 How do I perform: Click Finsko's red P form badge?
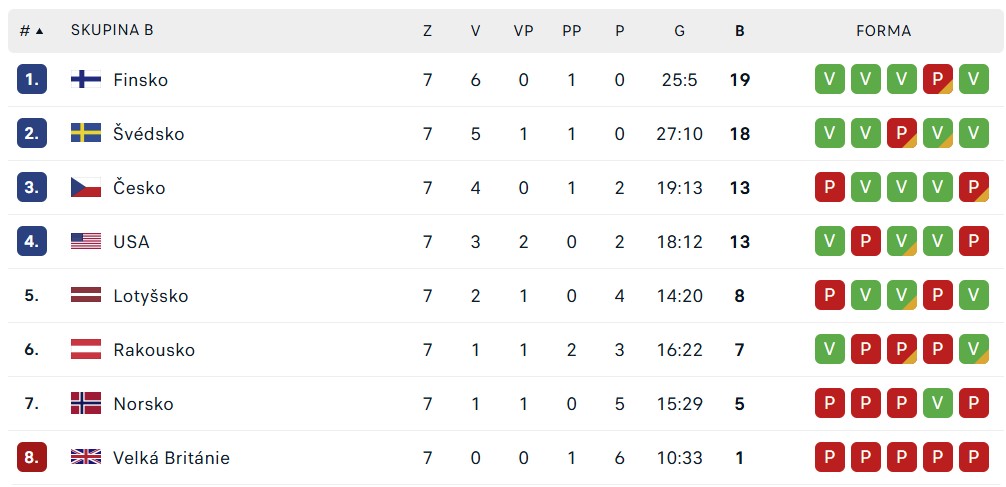pyautogui.click(x=937, y=80)
